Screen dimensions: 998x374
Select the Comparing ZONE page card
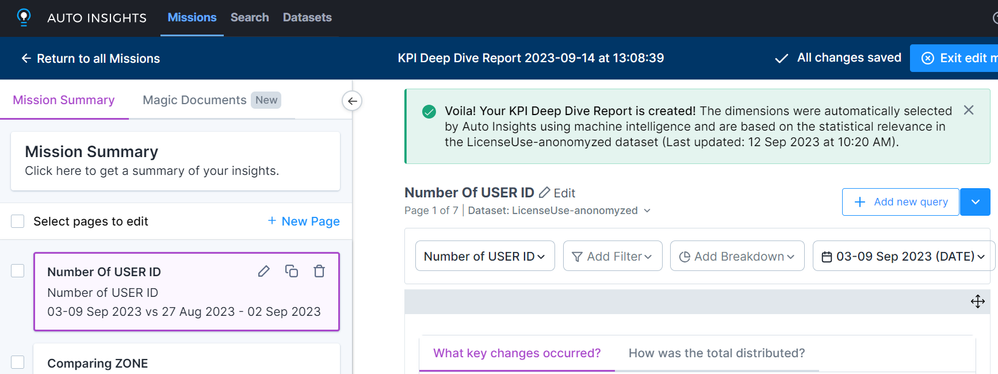pos(186,359)
